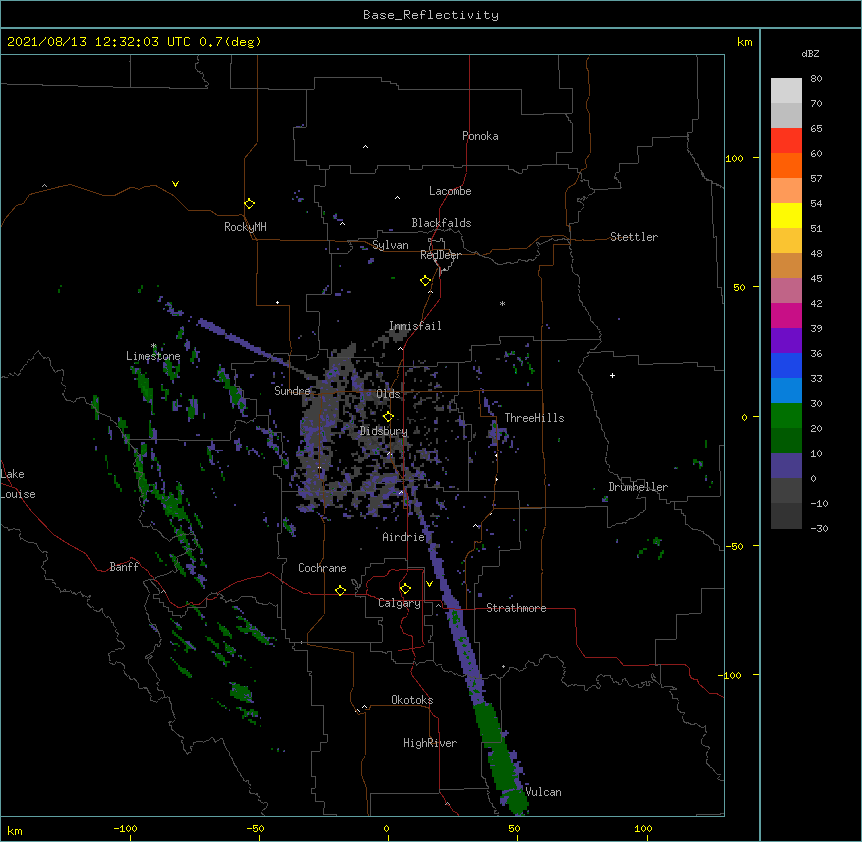Image resolution: width=862 pixels, height=842 pixels.
Task: Select the red 65 dBZ color swatch
Action: (786, 141)
